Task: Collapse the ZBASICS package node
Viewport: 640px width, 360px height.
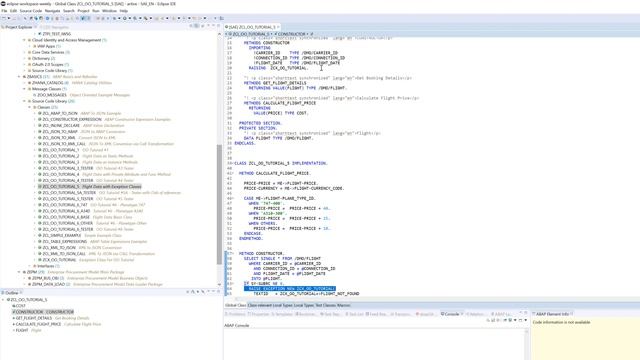Action: click(19, 77)
